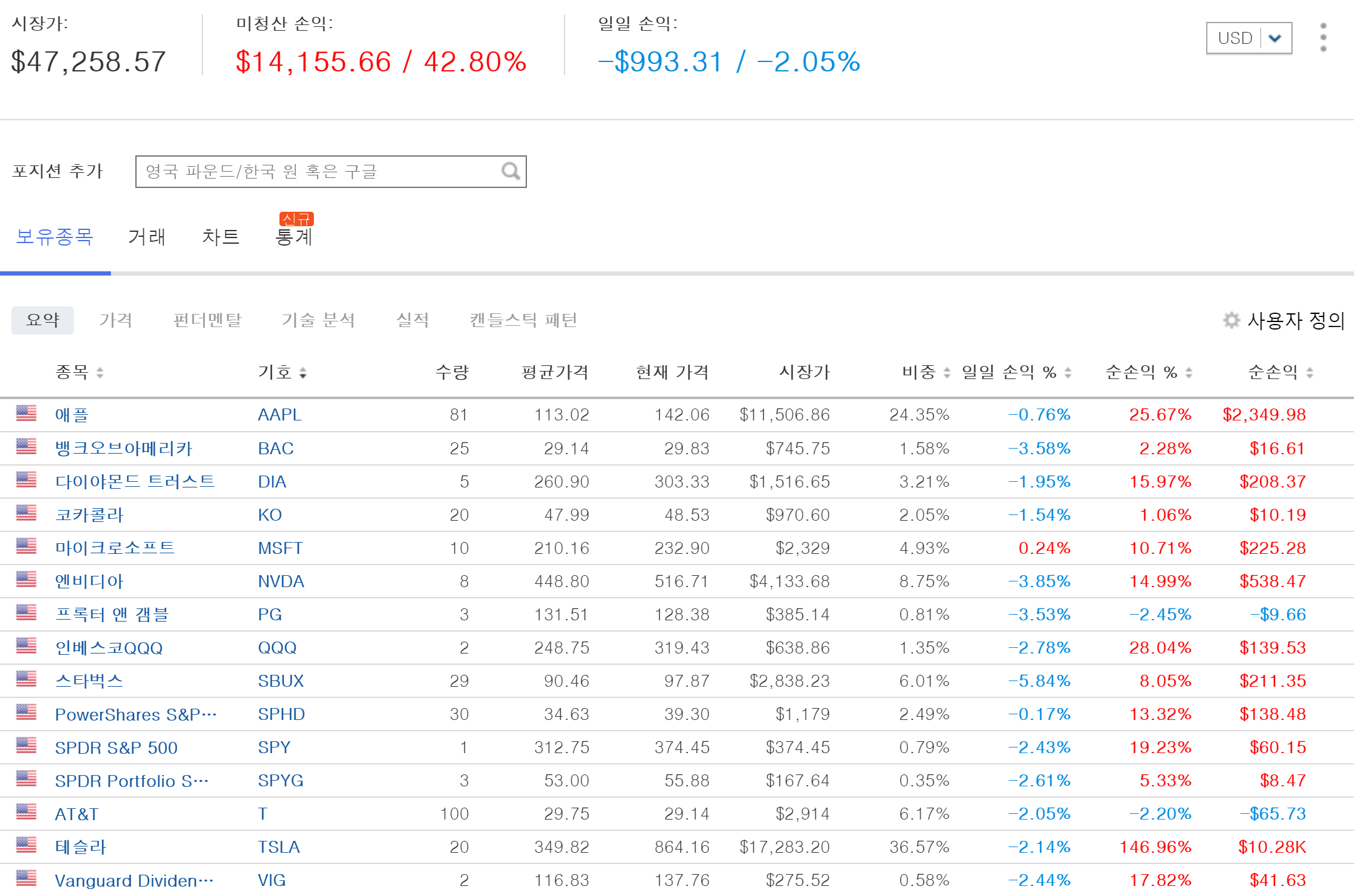Open the 테슬라 stock link
Image resolution: width=1354 pixels, height=896 pixels.
(x=81, y=847)
